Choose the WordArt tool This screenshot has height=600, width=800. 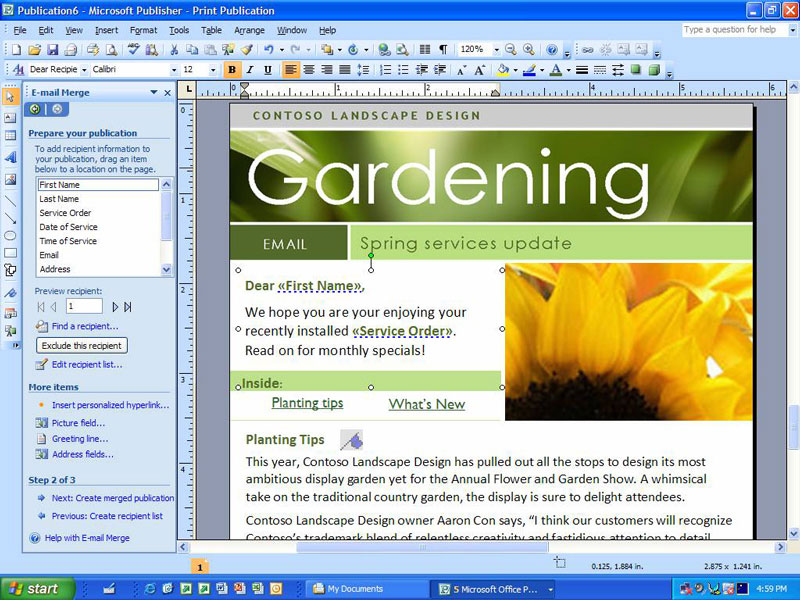[x=10, y=157]
